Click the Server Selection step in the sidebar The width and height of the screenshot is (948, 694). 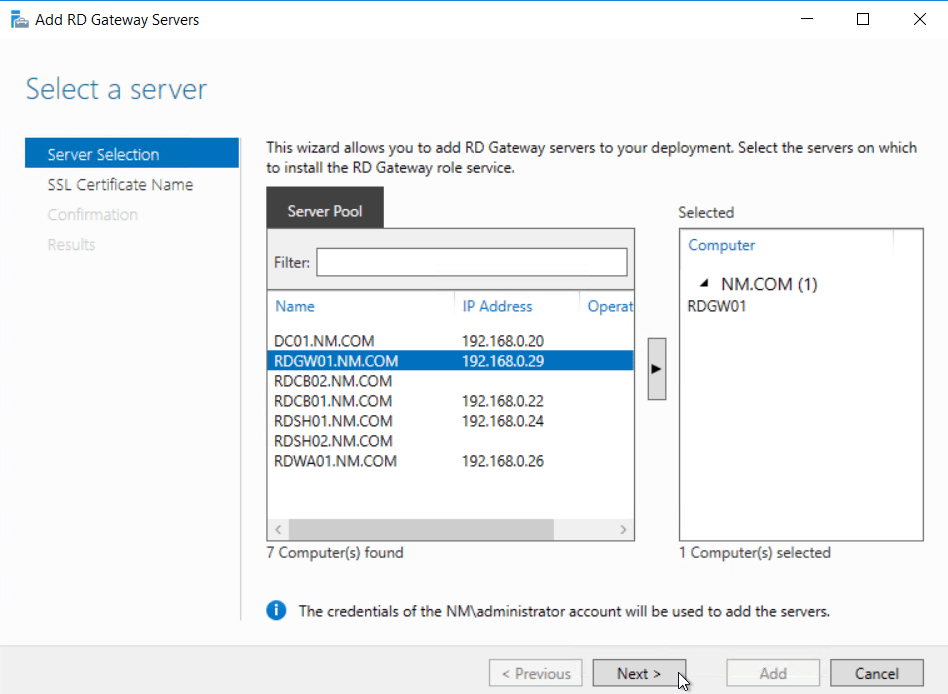point(103,154)
